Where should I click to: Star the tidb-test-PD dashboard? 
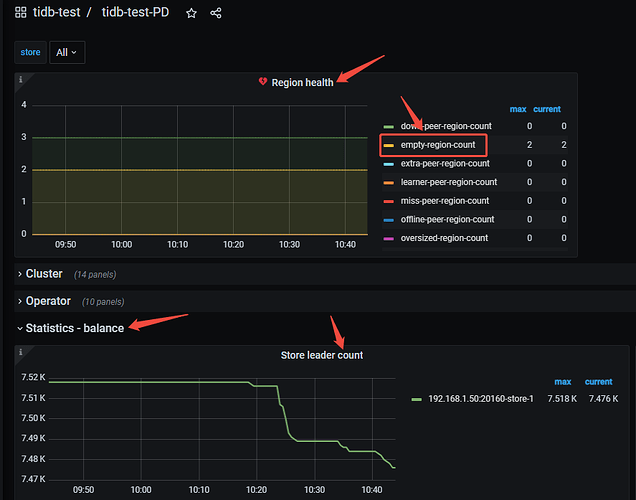pyautogui.click(x=191, y=13)
